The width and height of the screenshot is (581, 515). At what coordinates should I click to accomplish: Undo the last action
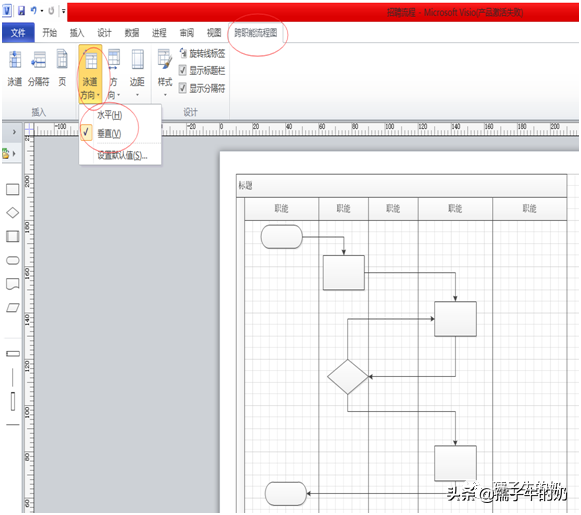tap(34, 11)
